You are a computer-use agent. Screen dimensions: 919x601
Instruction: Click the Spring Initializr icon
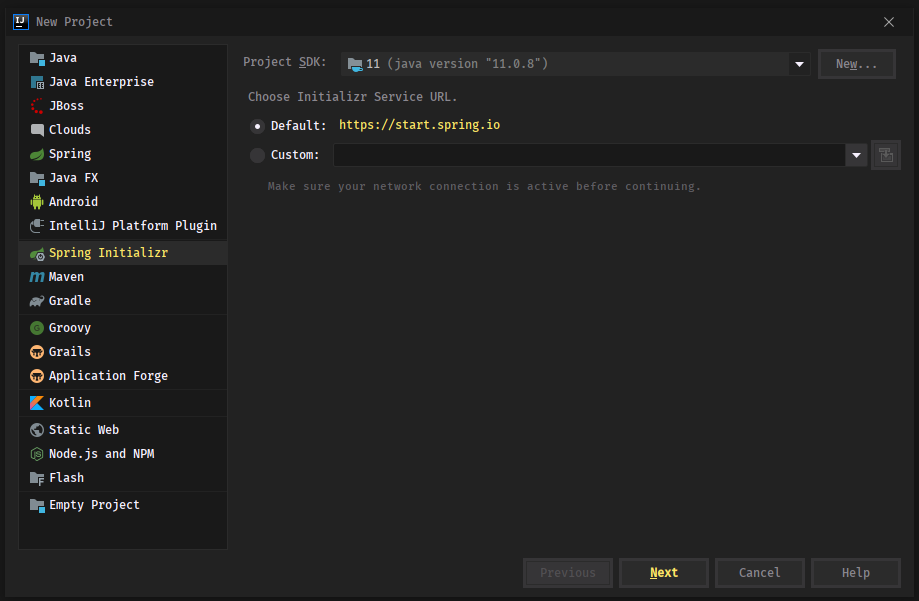click(37, 253)
